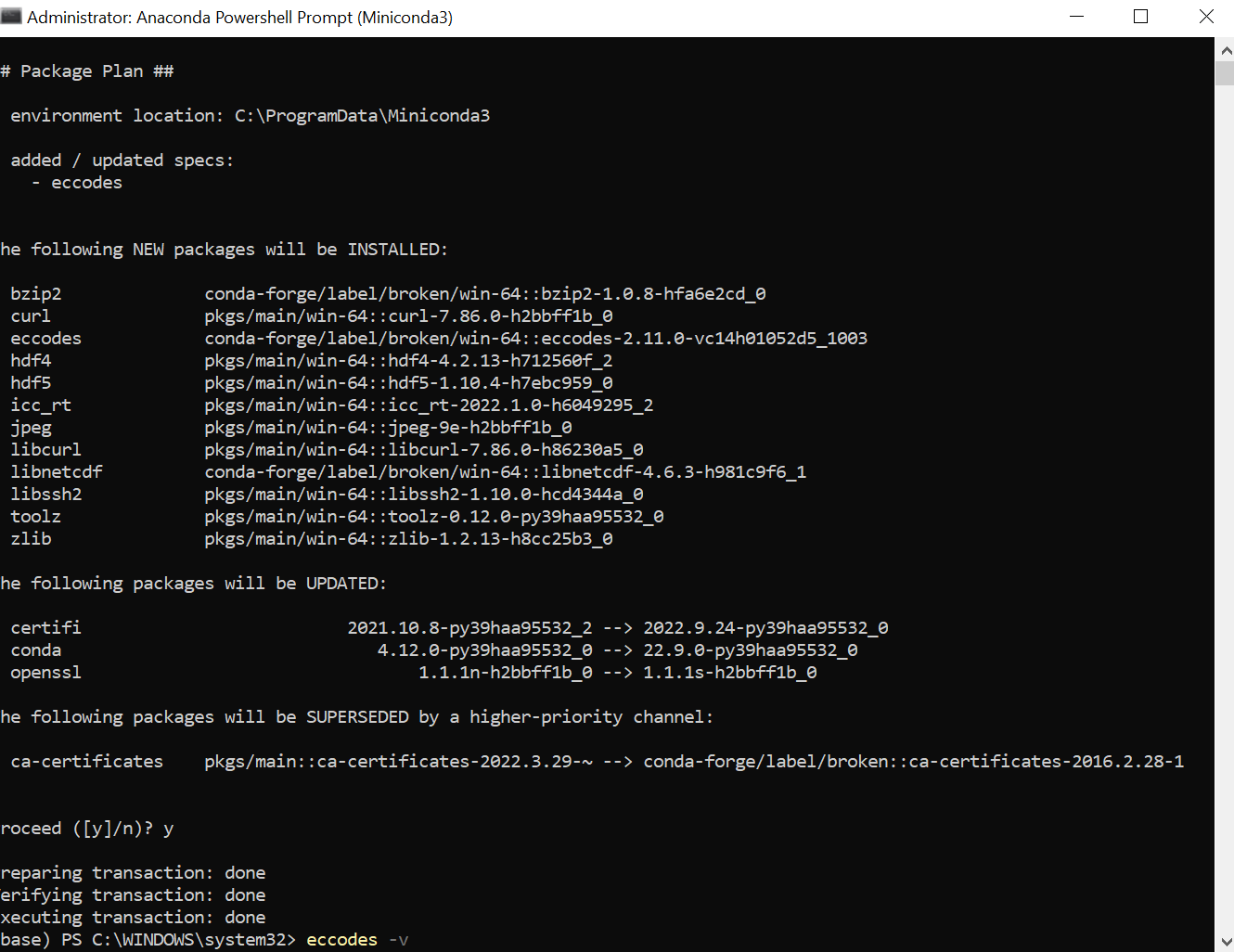Click conda old version 4.12.0

[485, 650]
